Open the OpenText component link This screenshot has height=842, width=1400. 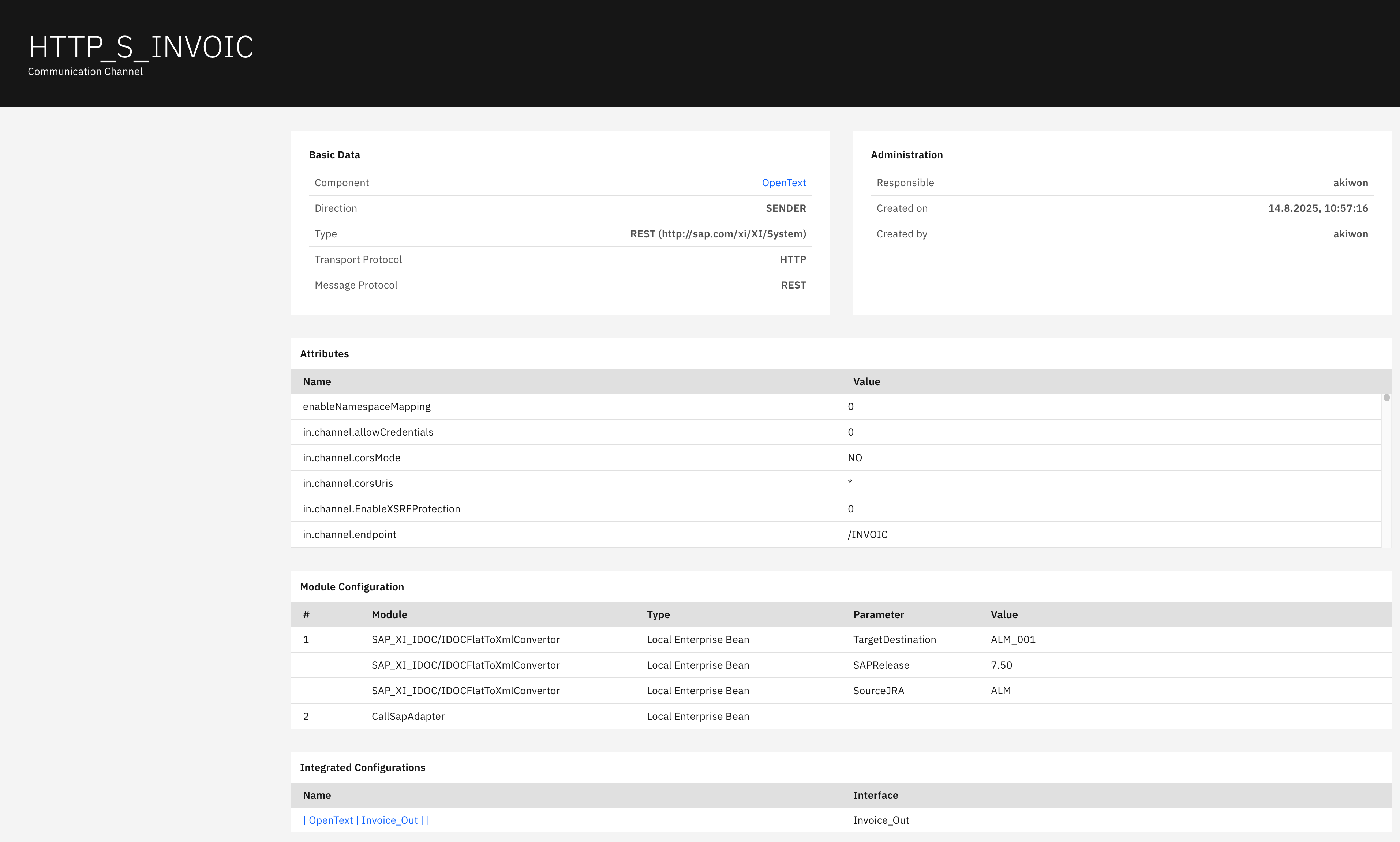[x=783, y=183]
